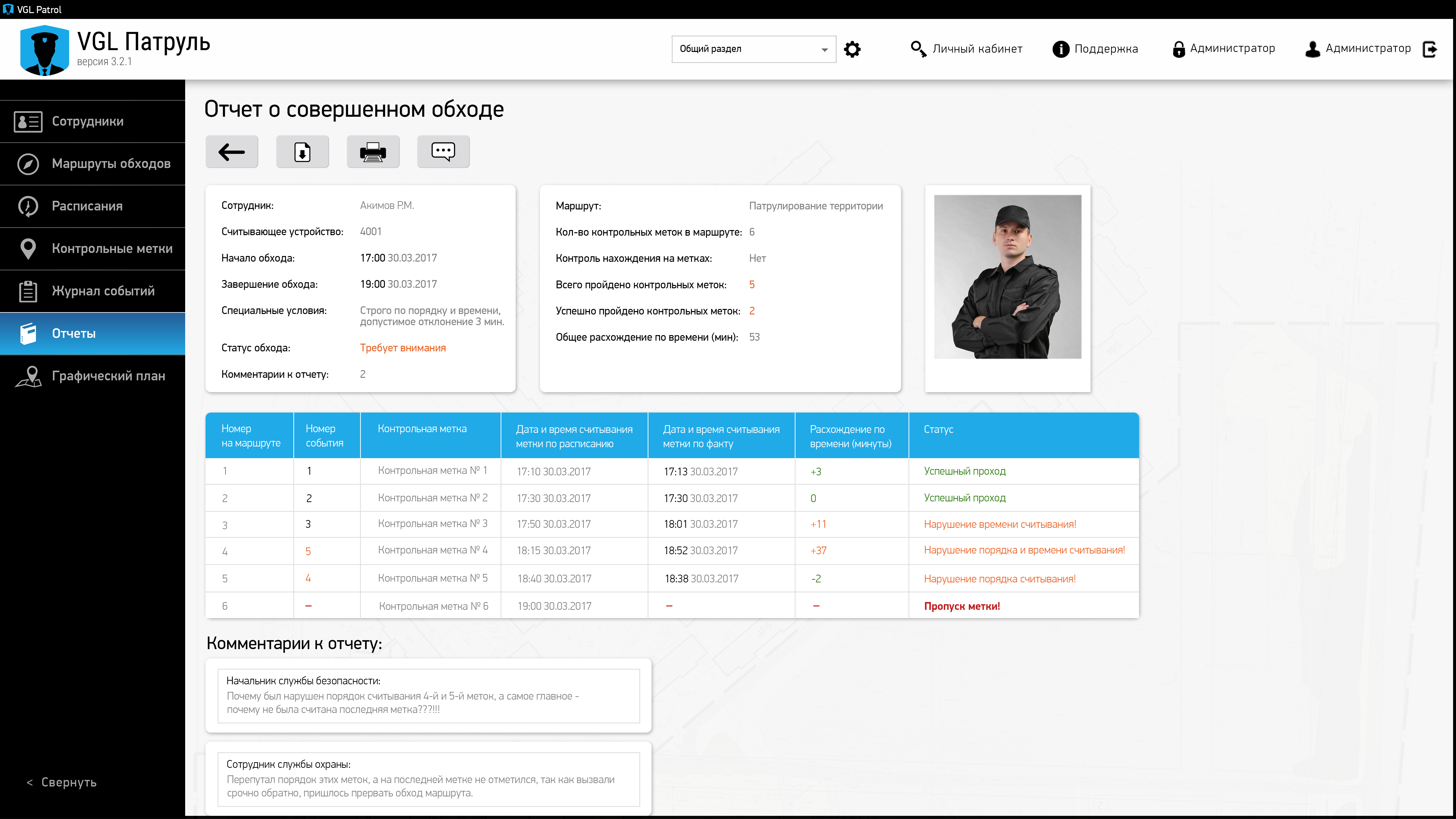
Task: Click the back arrow button
Action: pos(231,151)
